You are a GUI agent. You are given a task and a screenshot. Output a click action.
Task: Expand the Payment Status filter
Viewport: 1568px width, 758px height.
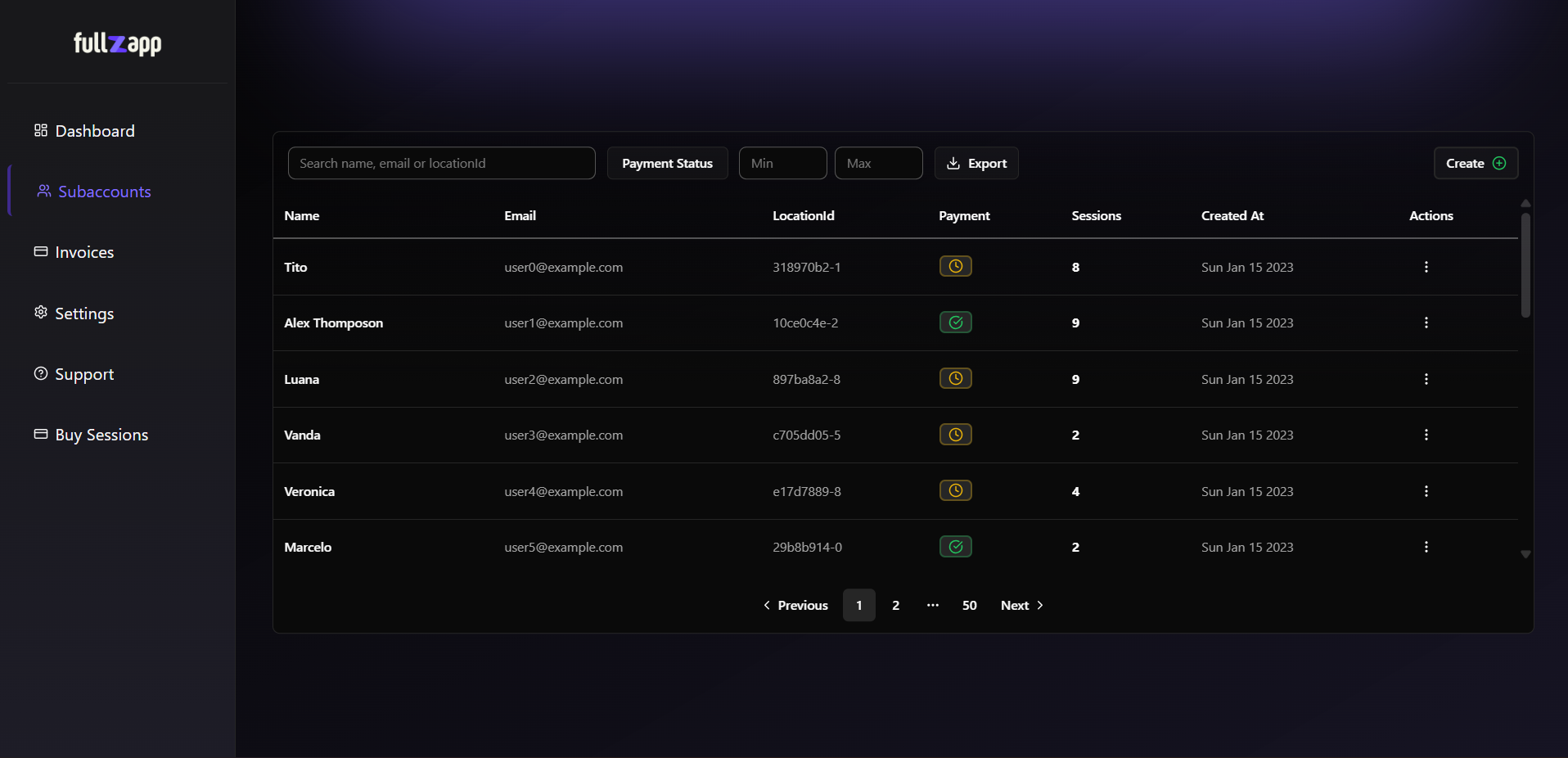tap(667, 164)
